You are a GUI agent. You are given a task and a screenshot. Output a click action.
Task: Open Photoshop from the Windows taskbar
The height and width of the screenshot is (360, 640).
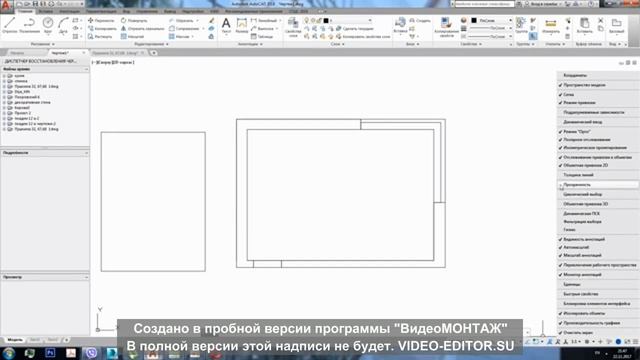(x=50, y=353)
